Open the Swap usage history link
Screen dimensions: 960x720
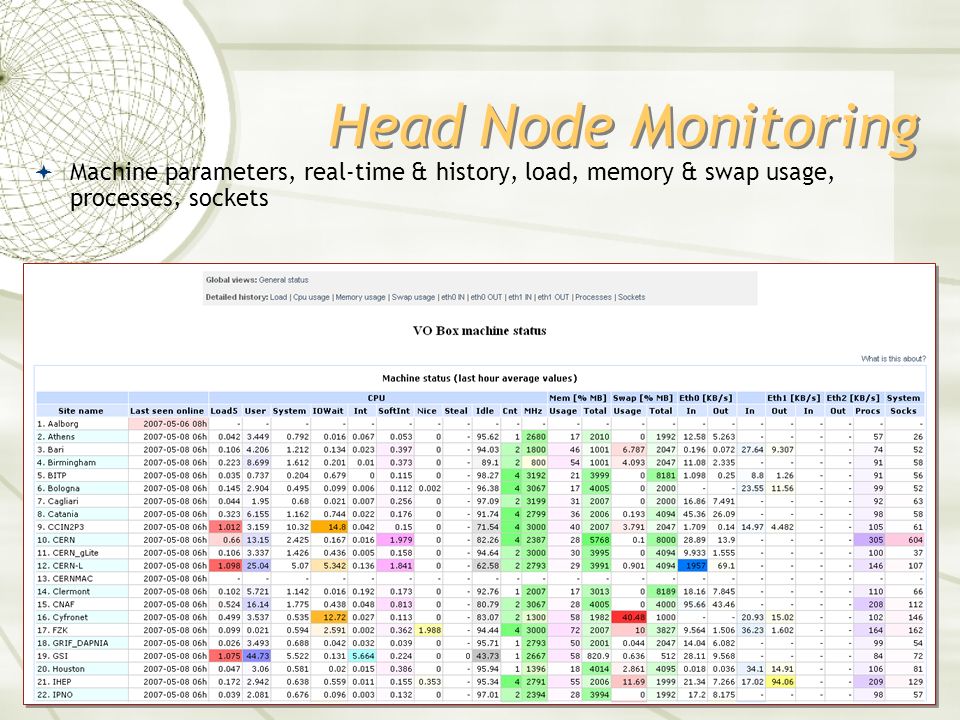[413, 297]
